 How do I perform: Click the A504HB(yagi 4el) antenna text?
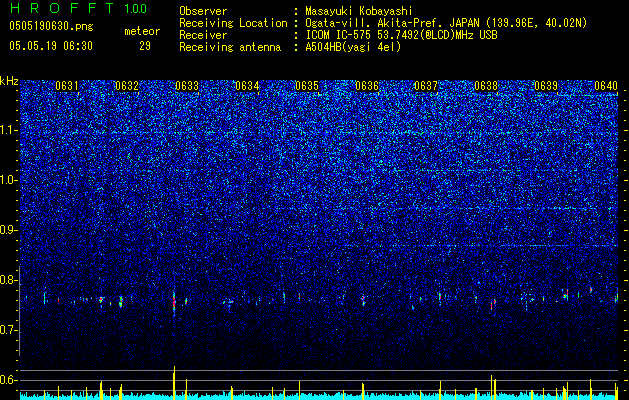[x=353, y=47]
